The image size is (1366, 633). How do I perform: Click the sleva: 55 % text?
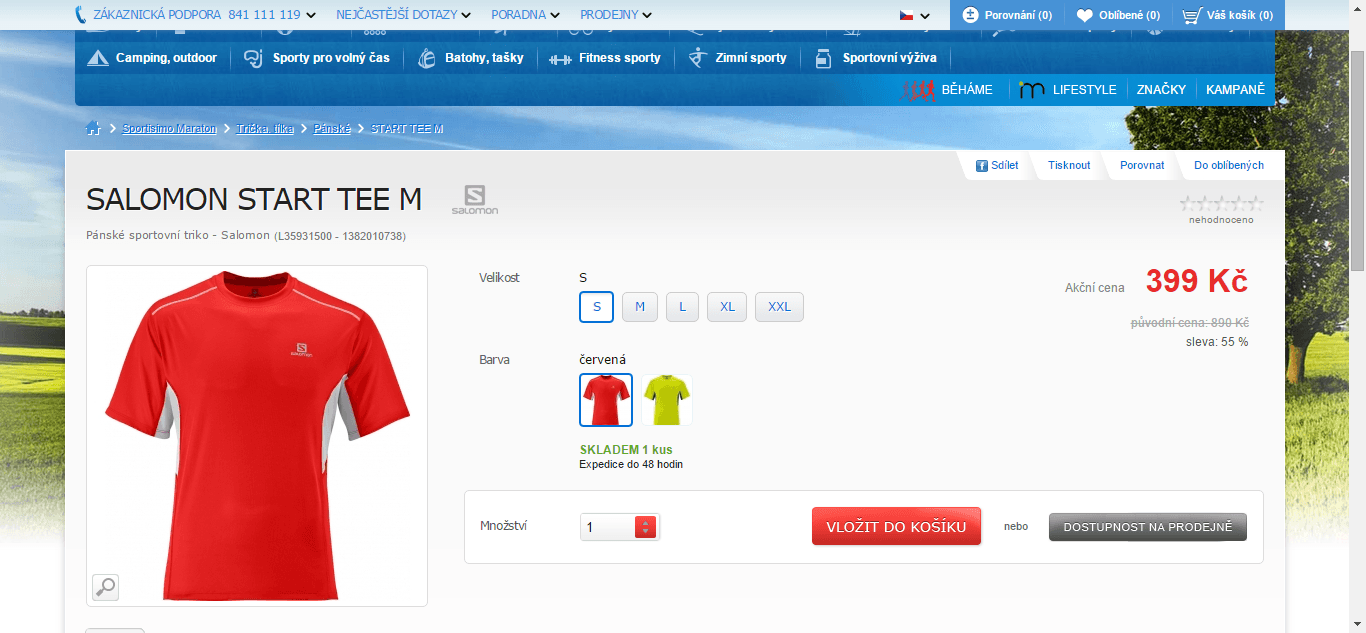tap(1216, 342)
